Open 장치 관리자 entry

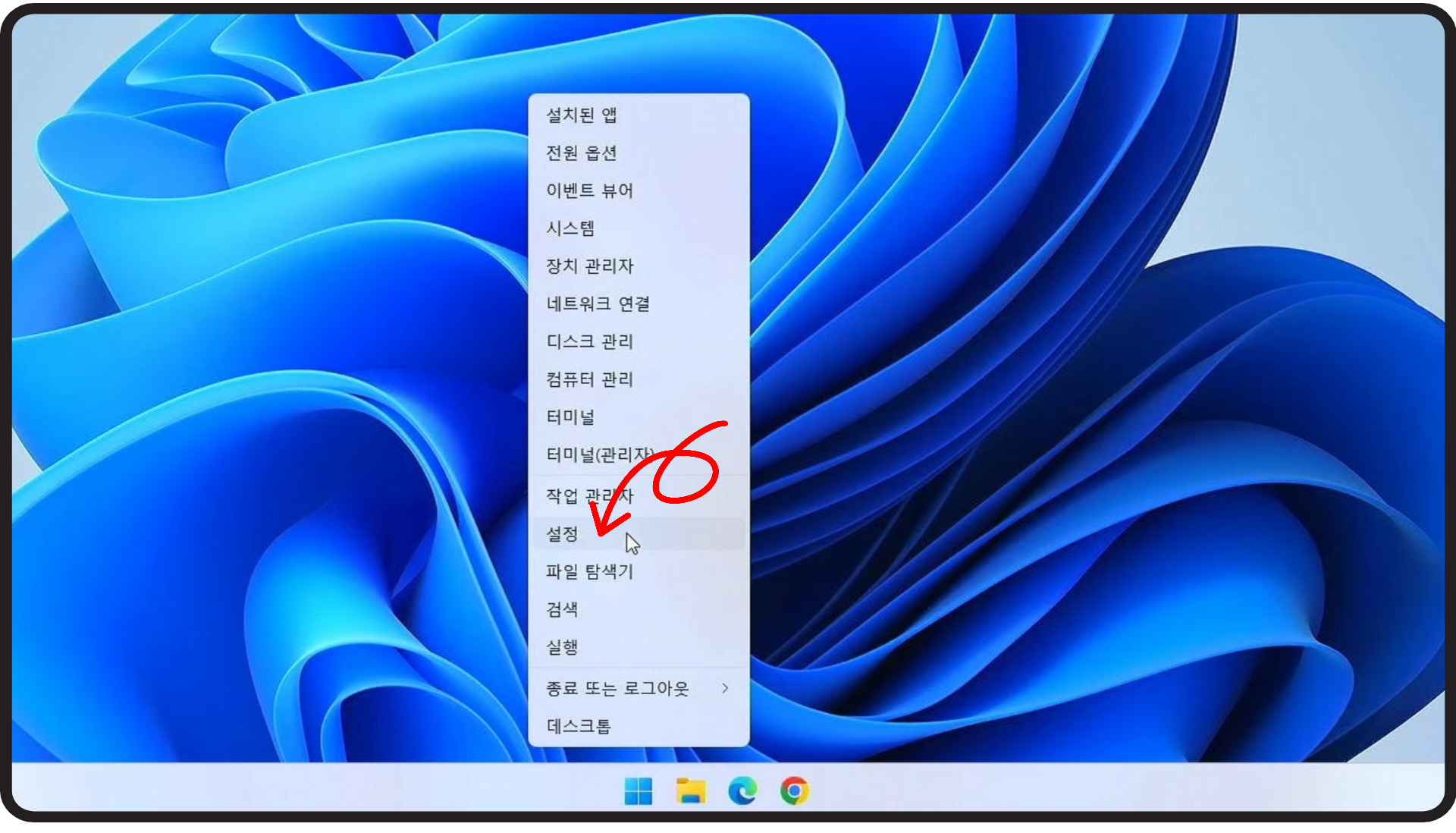point(589,266)
